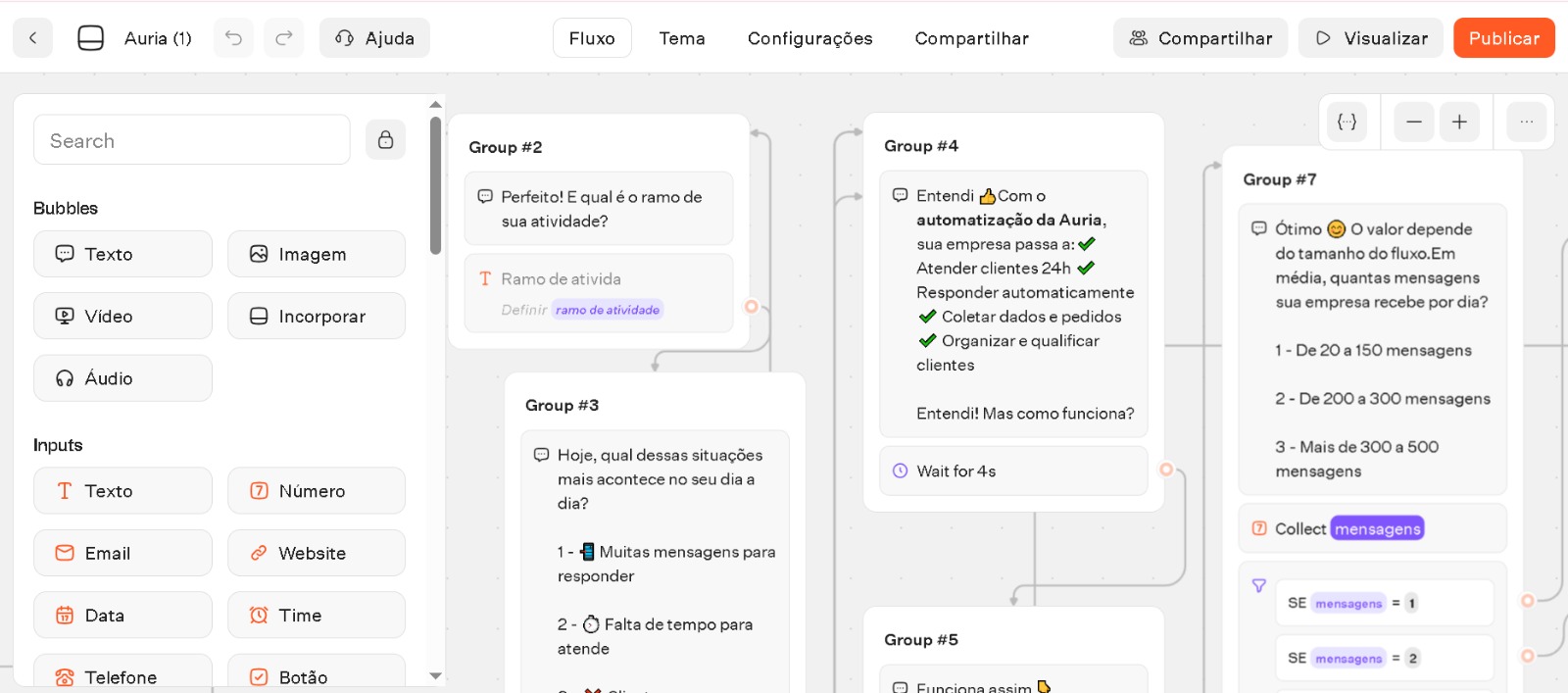Zoom out with the minus button

pyautogui.click(x=1413, y=122)
